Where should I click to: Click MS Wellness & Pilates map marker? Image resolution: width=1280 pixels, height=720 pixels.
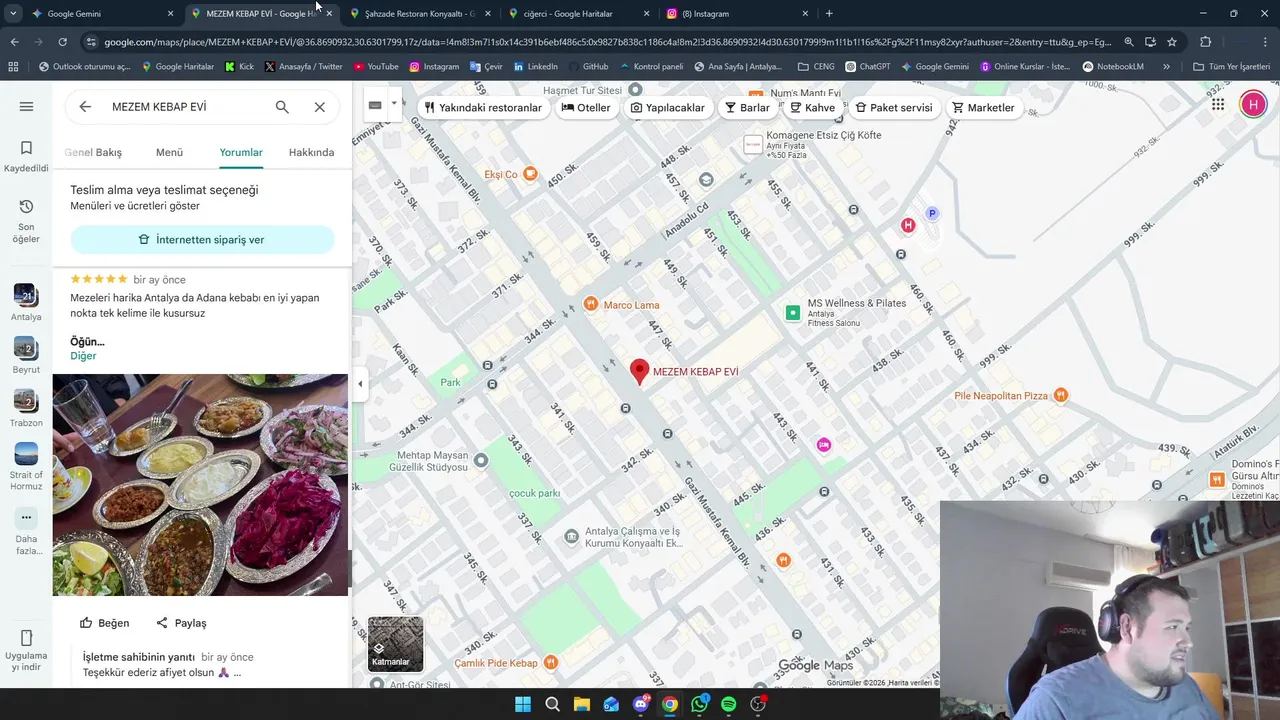point(793,313)
